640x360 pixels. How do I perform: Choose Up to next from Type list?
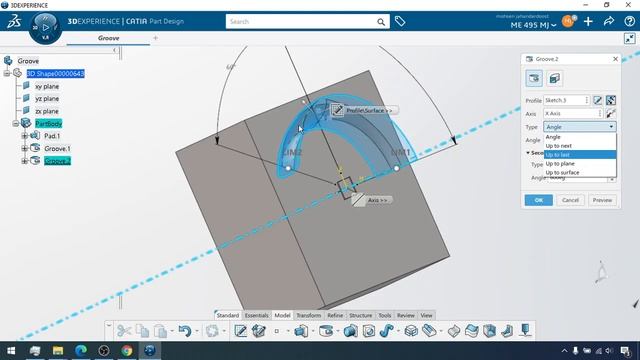coord(580,146)
